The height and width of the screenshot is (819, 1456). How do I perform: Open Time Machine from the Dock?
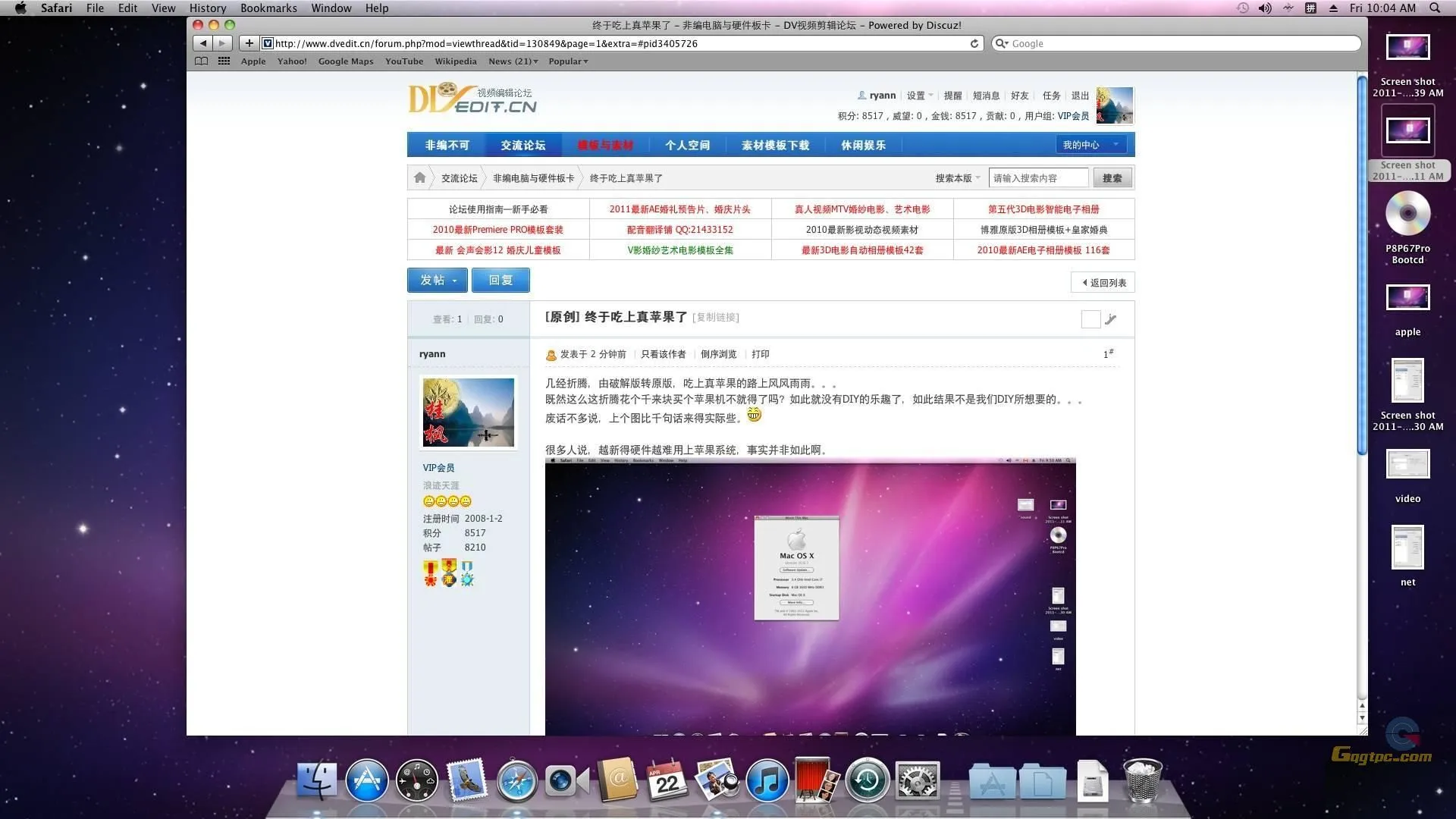point(867,780)
